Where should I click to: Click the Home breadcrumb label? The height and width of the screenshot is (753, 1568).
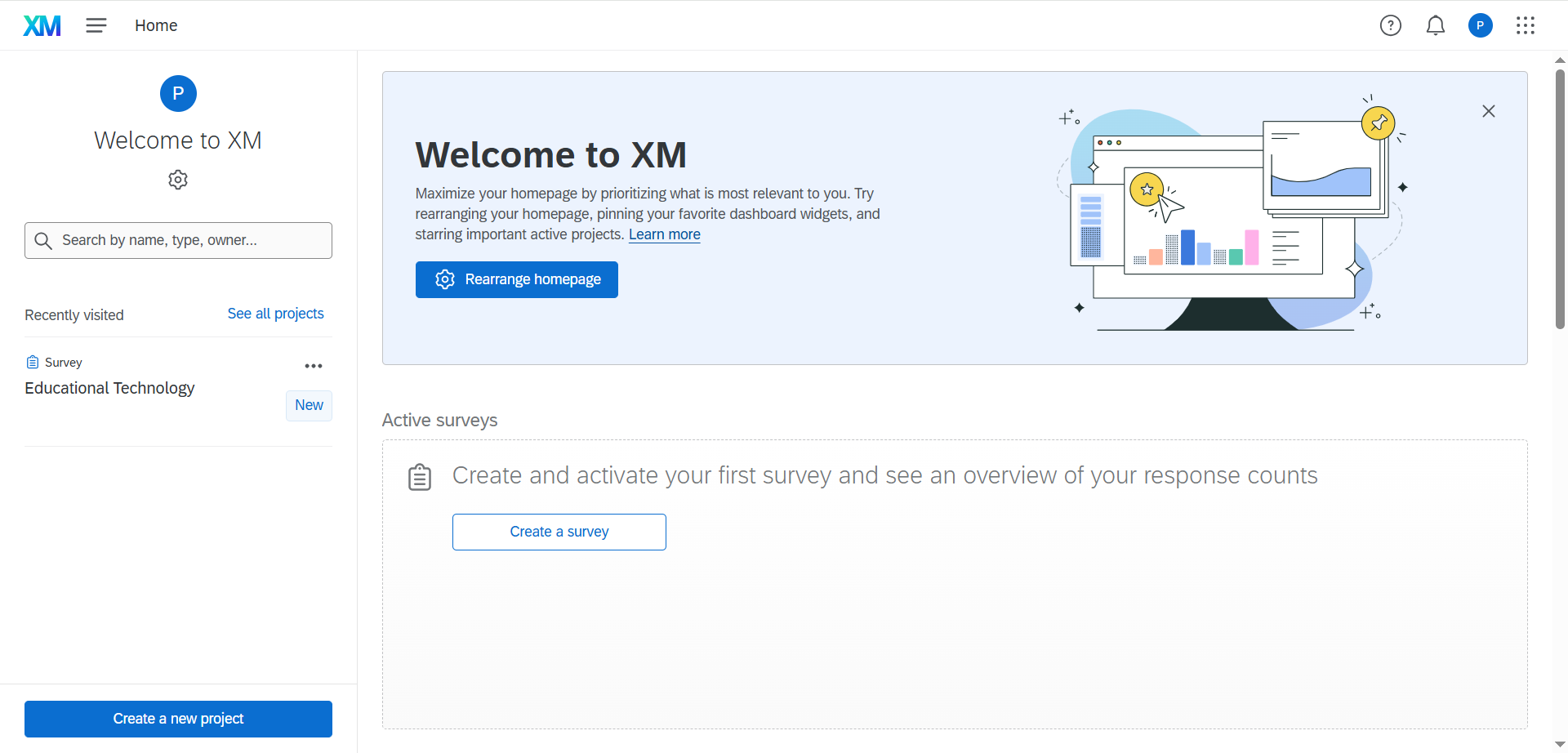click(156, 25)
